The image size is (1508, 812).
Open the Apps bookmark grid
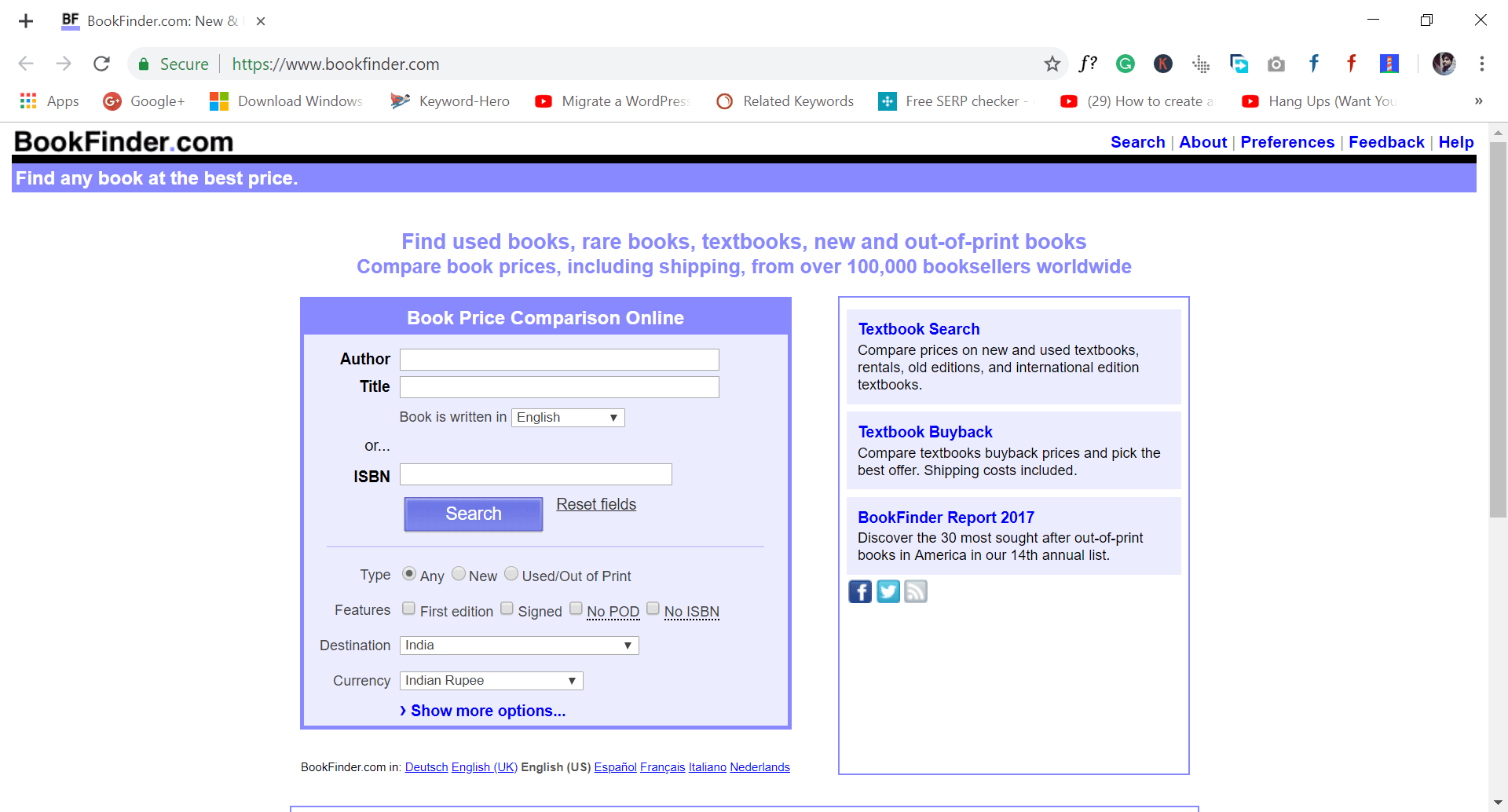coord(49,101)
